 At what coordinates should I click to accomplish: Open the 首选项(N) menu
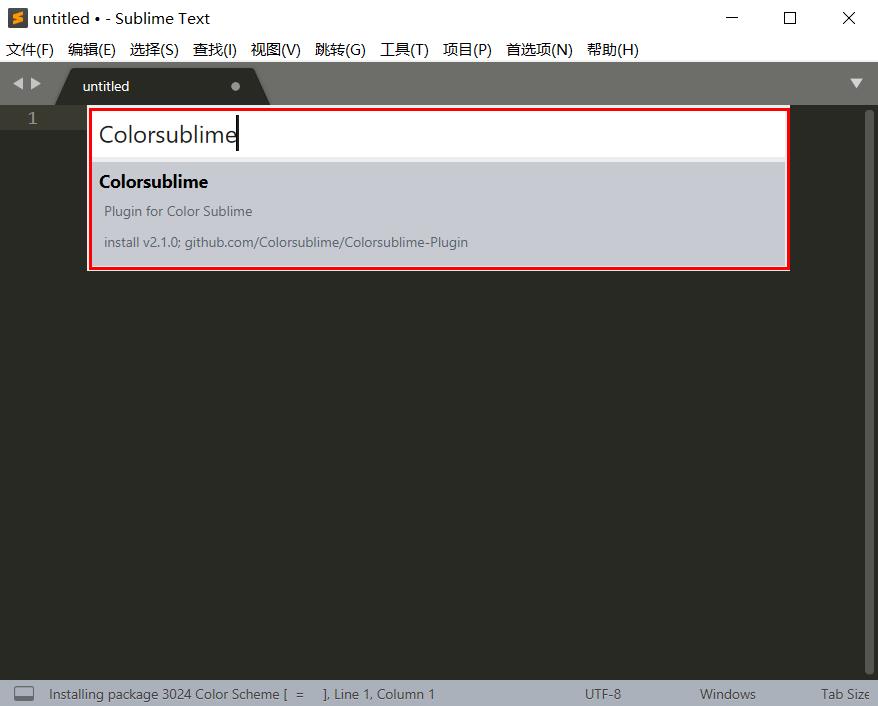click(x=538, y=49)
